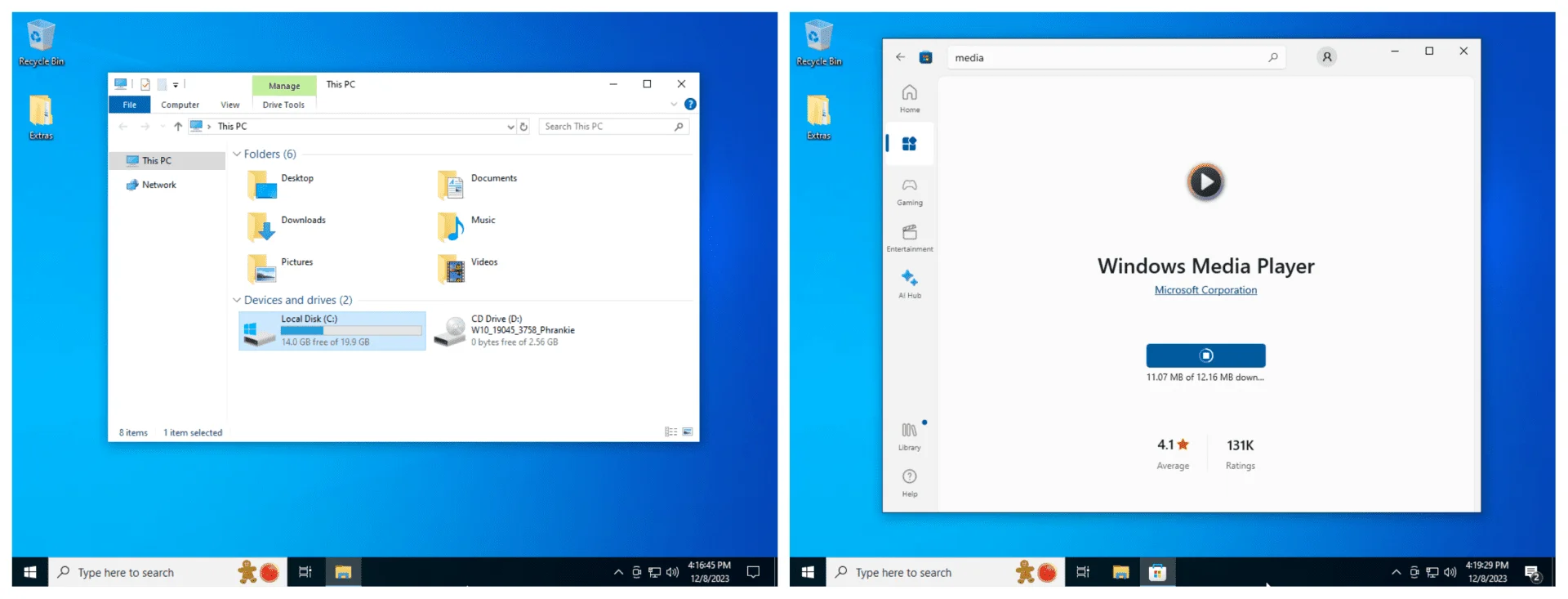The width and height of the screenshot is (1568, 599).
Task: Select the Pictures folder
Action: (282, 268)
